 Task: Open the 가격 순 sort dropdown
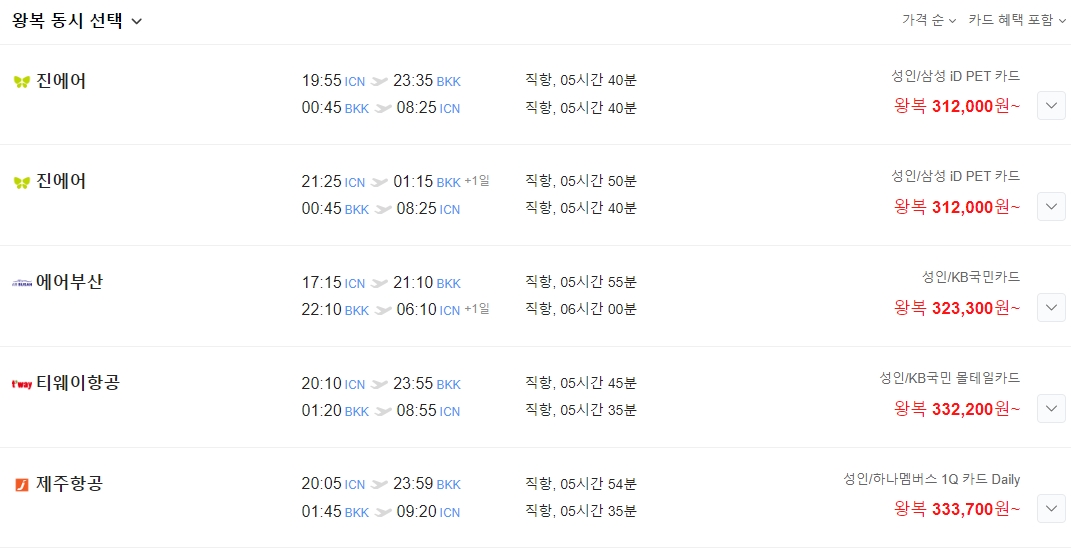929,20
